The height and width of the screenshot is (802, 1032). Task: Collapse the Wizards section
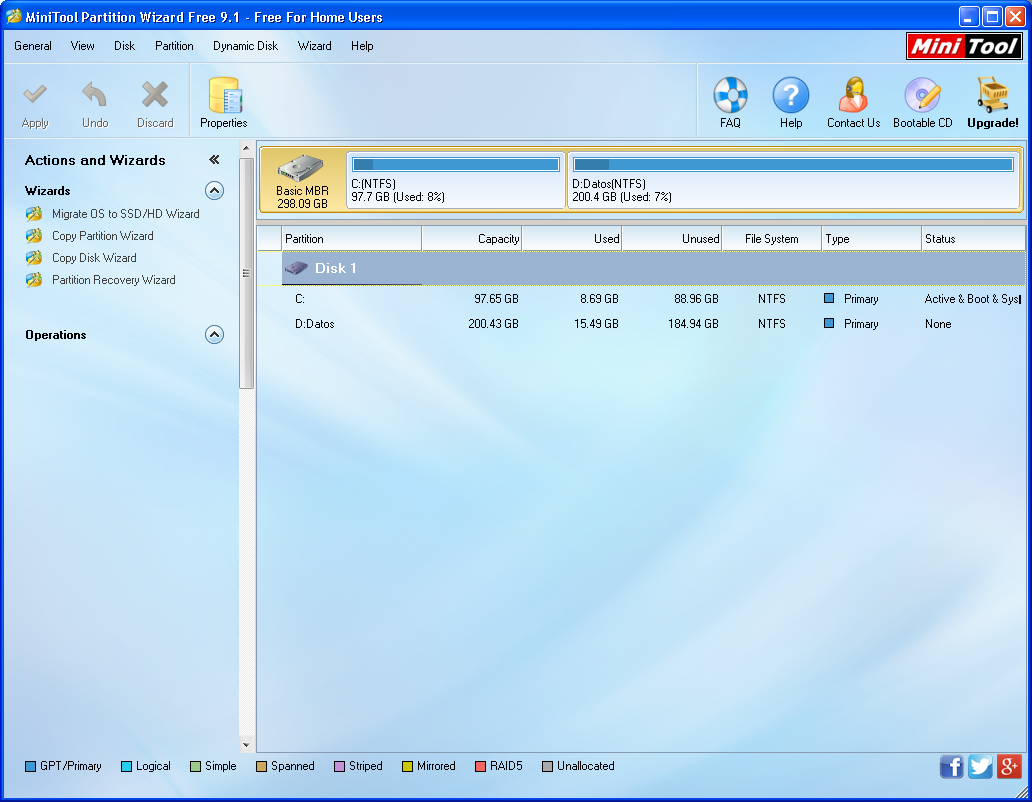click(x=214, y=190)
